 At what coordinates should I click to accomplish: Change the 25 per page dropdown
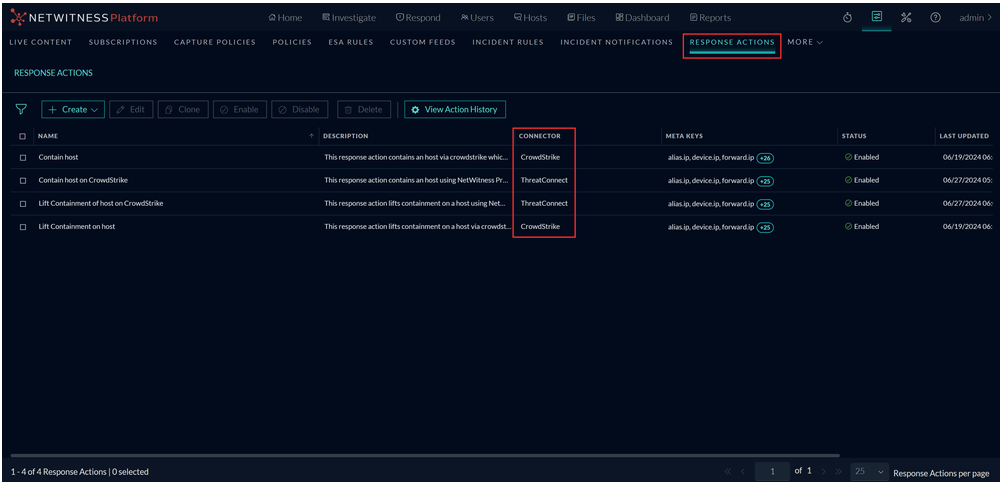pos(870,471)
